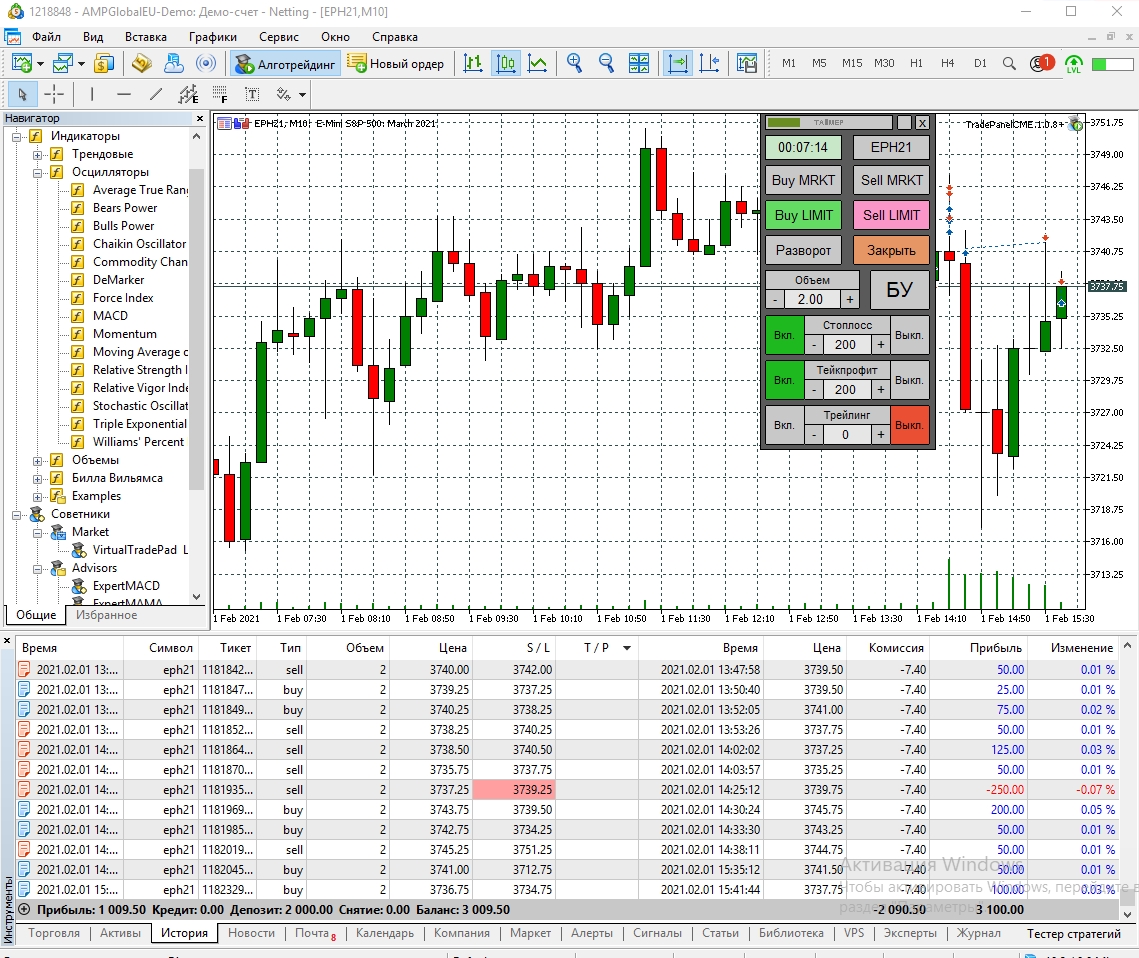This screenshot has width=1139, height=958.
Task: Click the Sell LIMIT button
Action: [x=891, y=215]
